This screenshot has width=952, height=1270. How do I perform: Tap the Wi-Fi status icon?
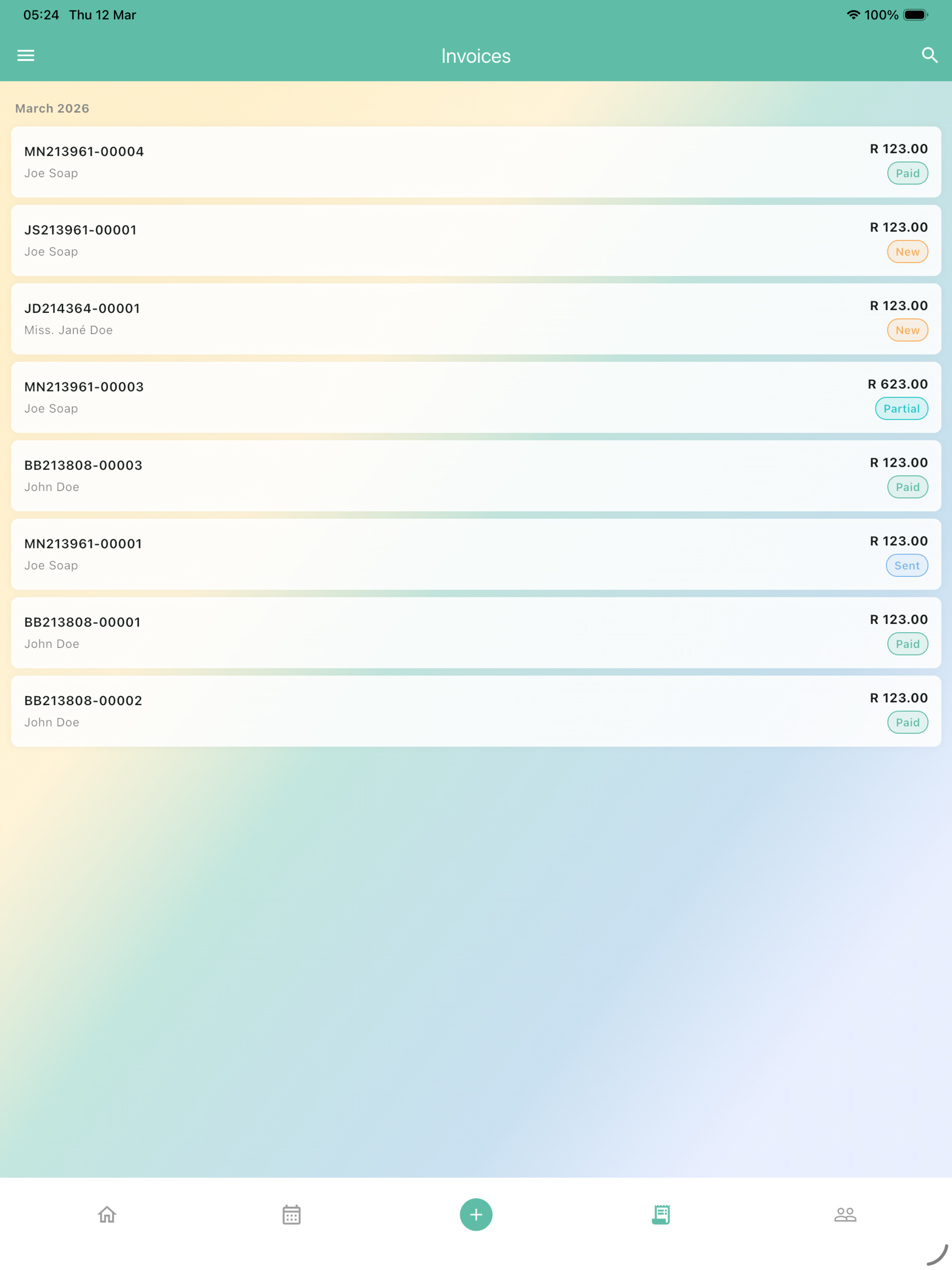point(853,15)
